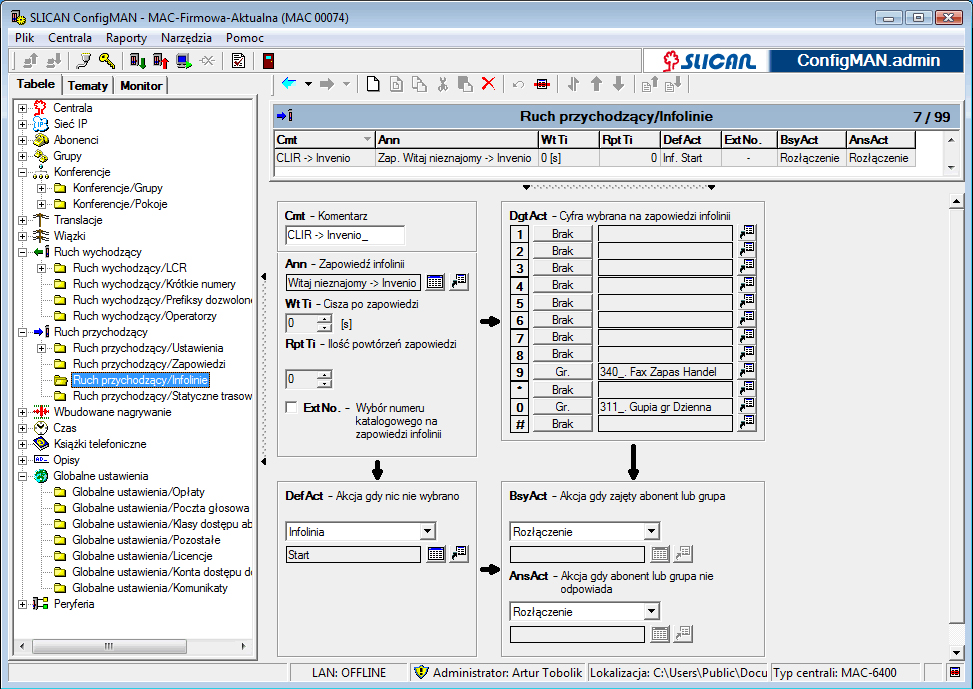Click the Brak action button for digit 1
This screenshot has width=973, height=689.
coord(562,233)
